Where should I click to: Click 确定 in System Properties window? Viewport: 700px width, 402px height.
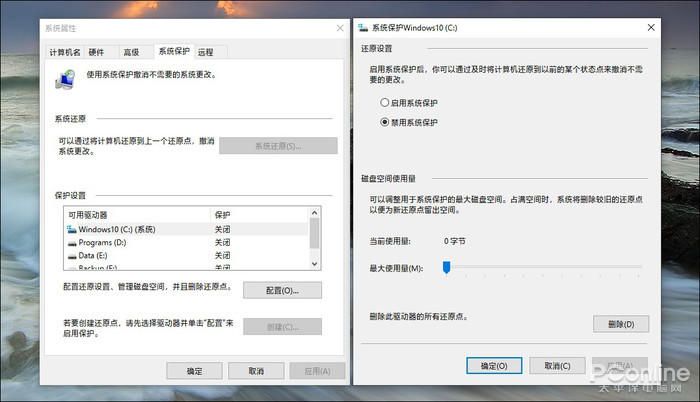click(x=194, y=371)
